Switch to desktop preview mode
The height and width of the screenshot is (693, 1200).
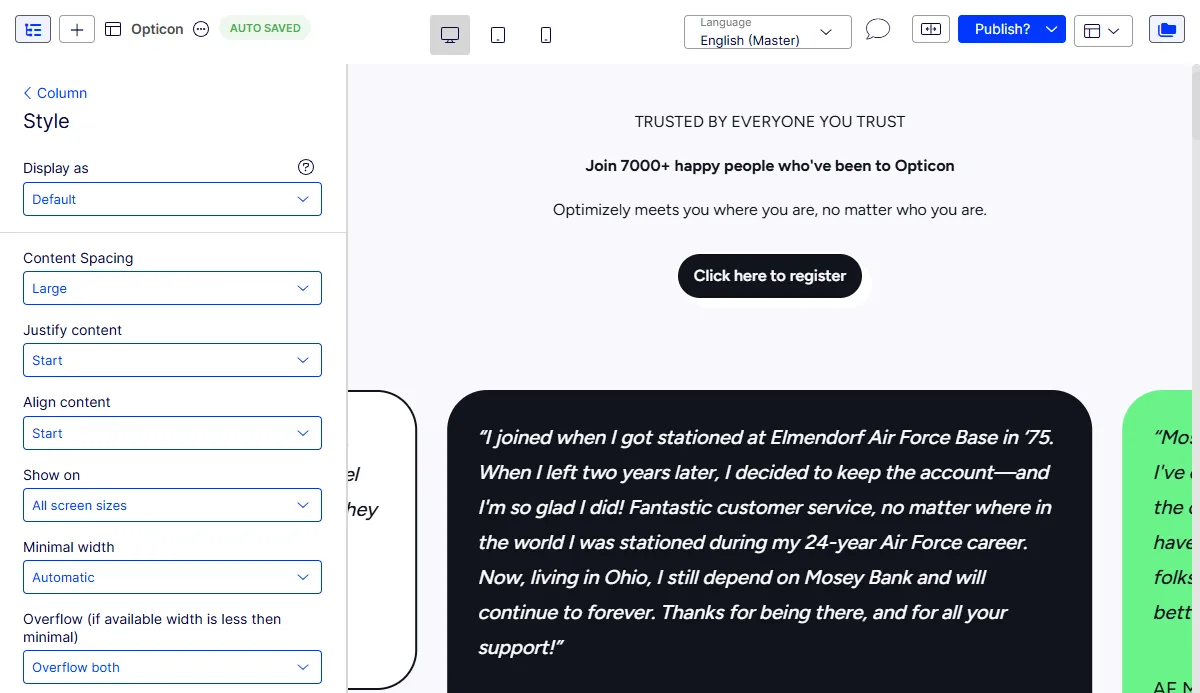pyautogui.click(x=450, y=35)
